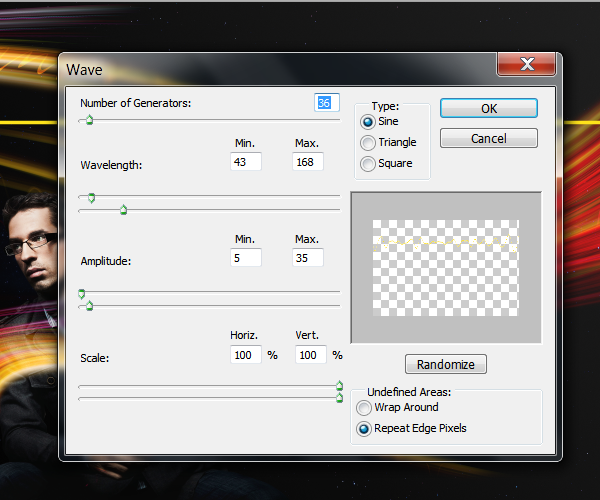Click the Randomize button
This screenshot has height=500, width=600.
coord(446,364)
